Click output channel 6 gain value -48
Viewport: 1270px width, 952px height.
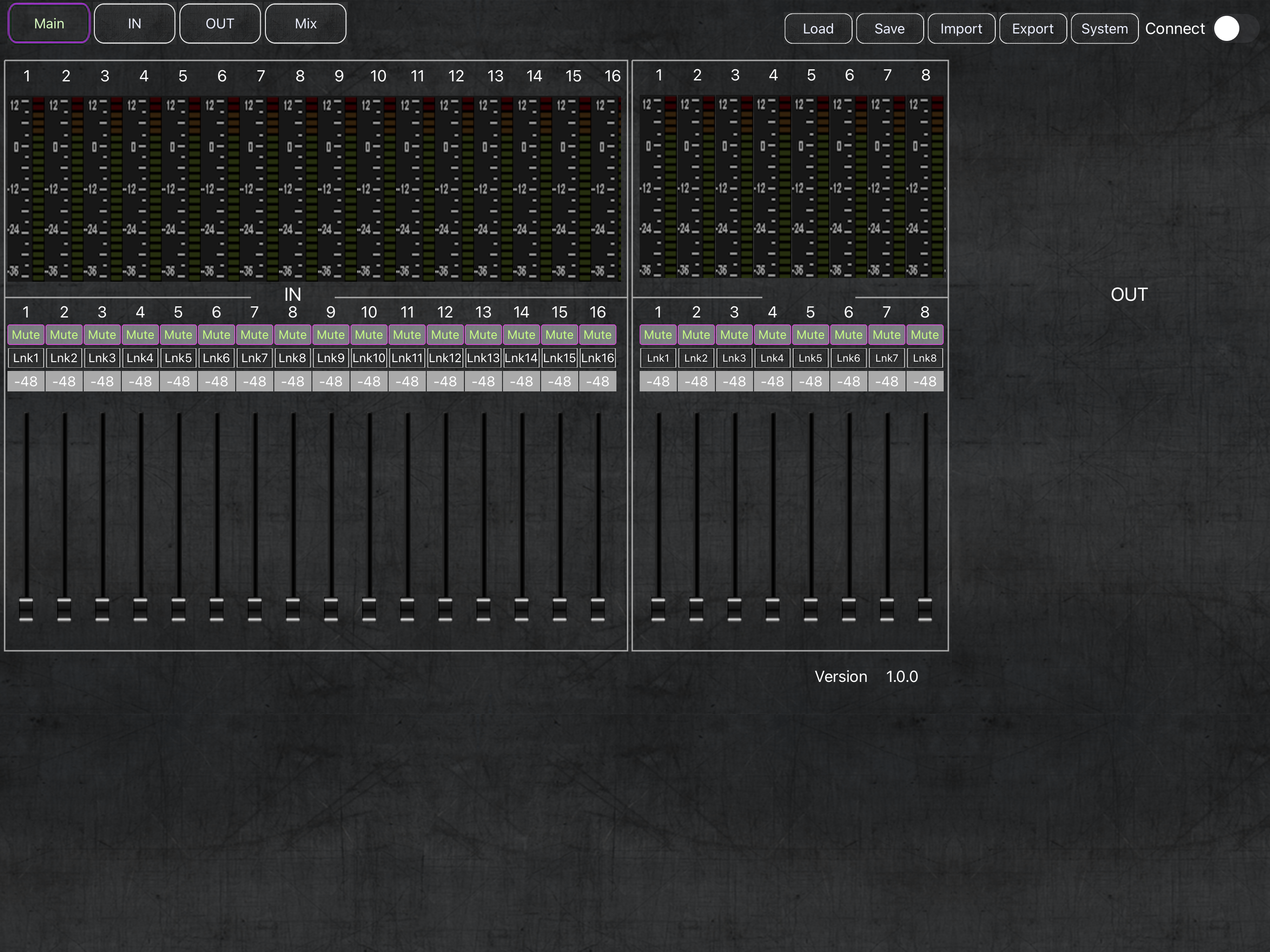(848, 381)
